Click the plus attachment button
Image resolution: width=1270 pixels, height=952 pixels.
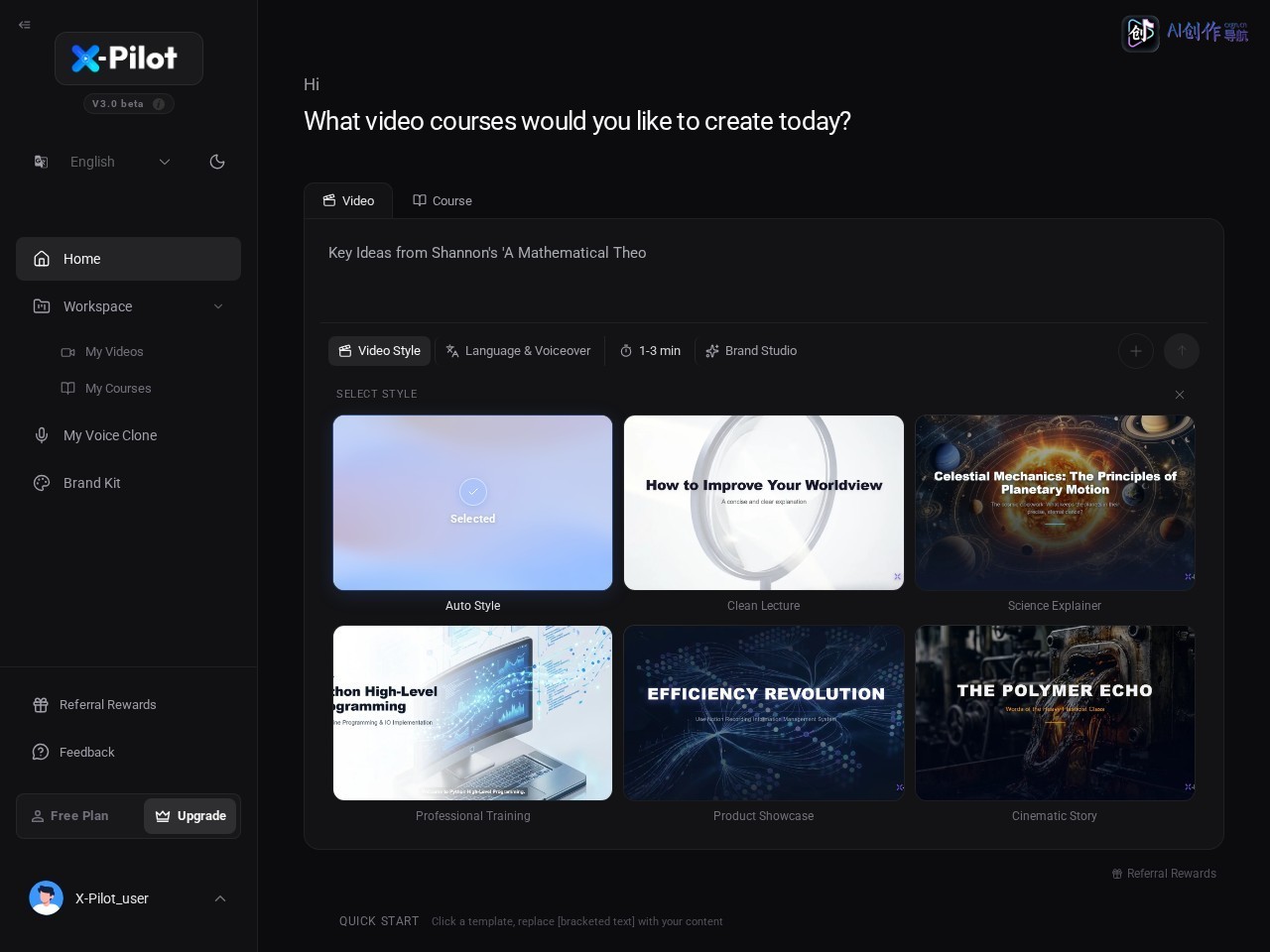(1136, 351)
